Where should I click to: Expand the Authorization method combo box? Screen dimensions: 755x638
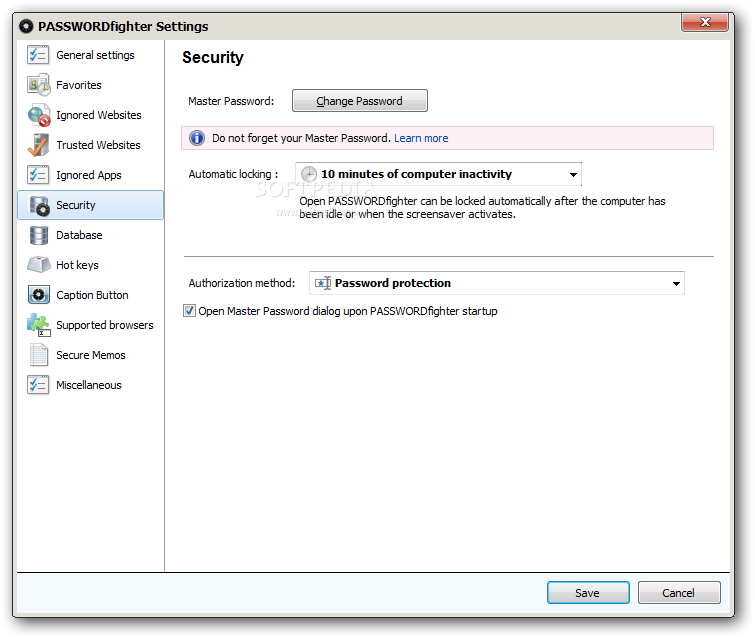pyautogui.click(x=496, y=283)
